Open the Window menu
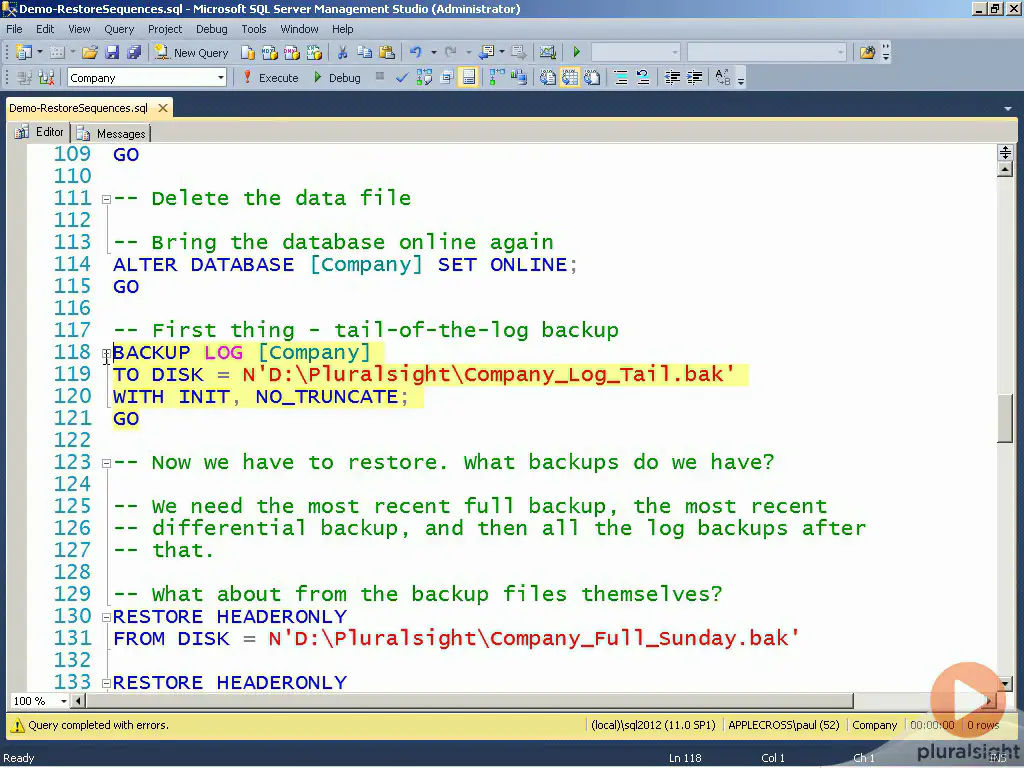The image size is (1024, 768). coord(299,29)
